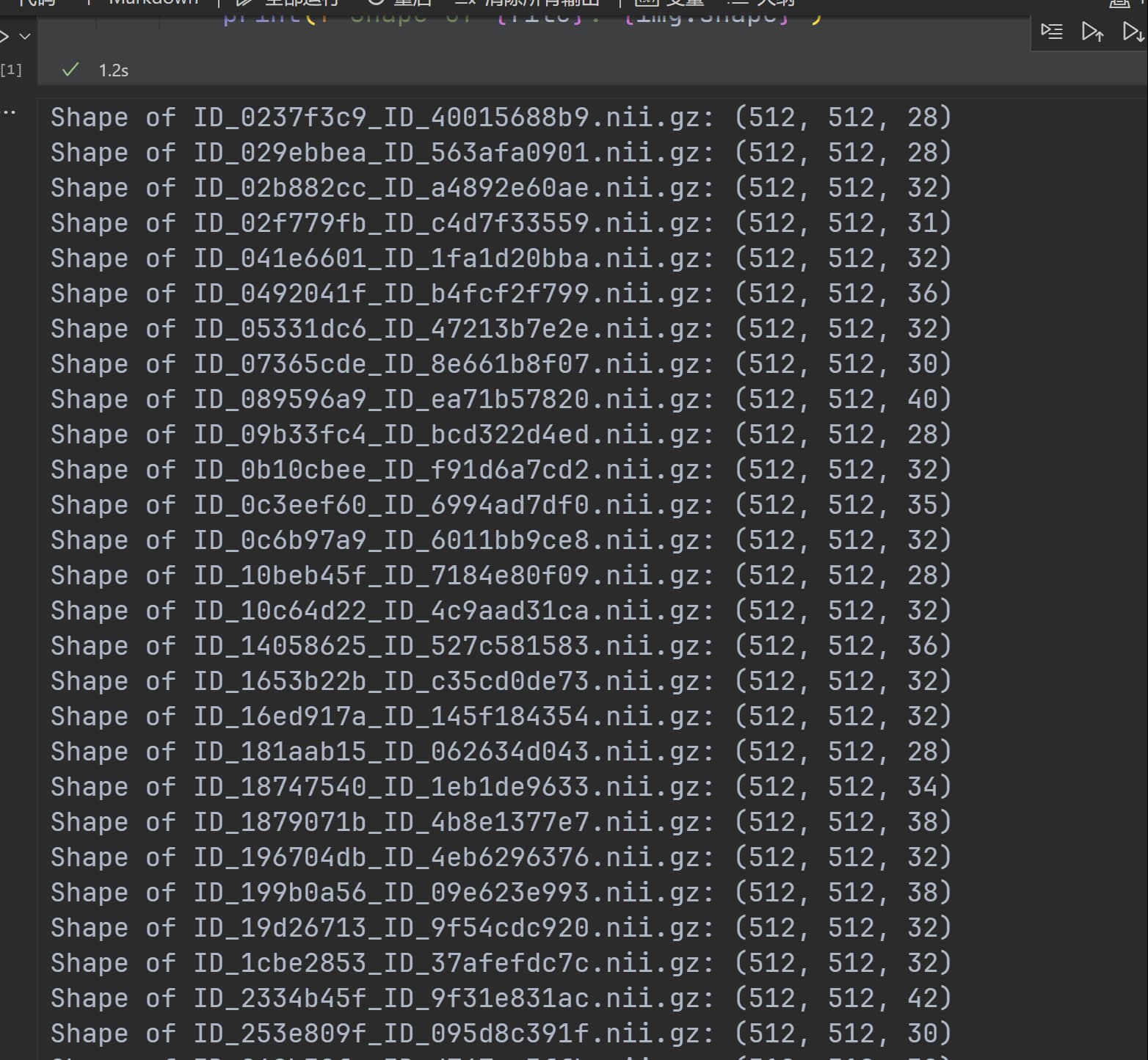Click the green success checkmark
Screen dimensions: 1148x1060
(x=70, y=70)
